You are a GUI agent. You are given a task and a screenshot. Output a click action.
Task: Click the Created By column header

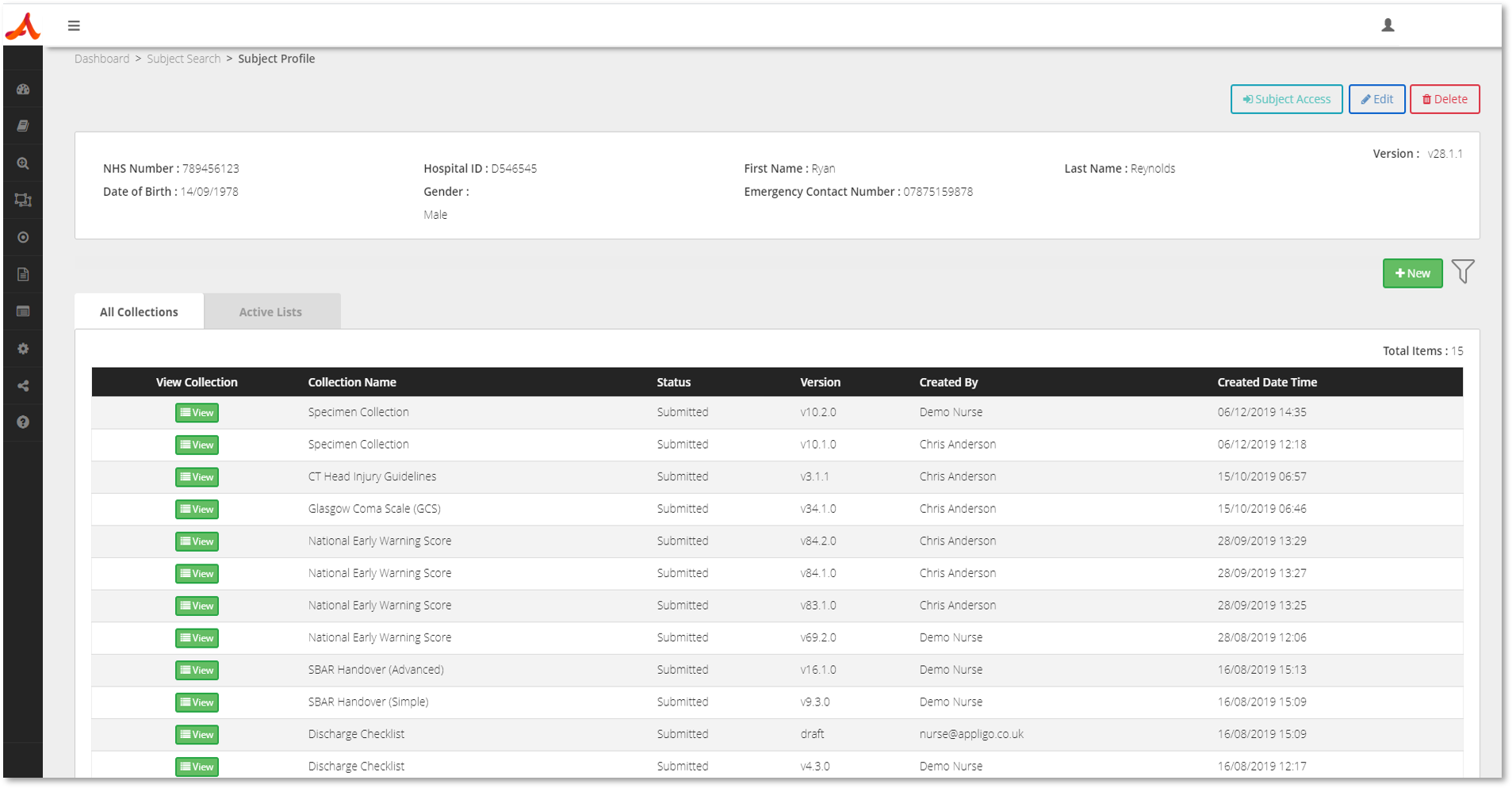pyautogui.click(x=948, y=382)
